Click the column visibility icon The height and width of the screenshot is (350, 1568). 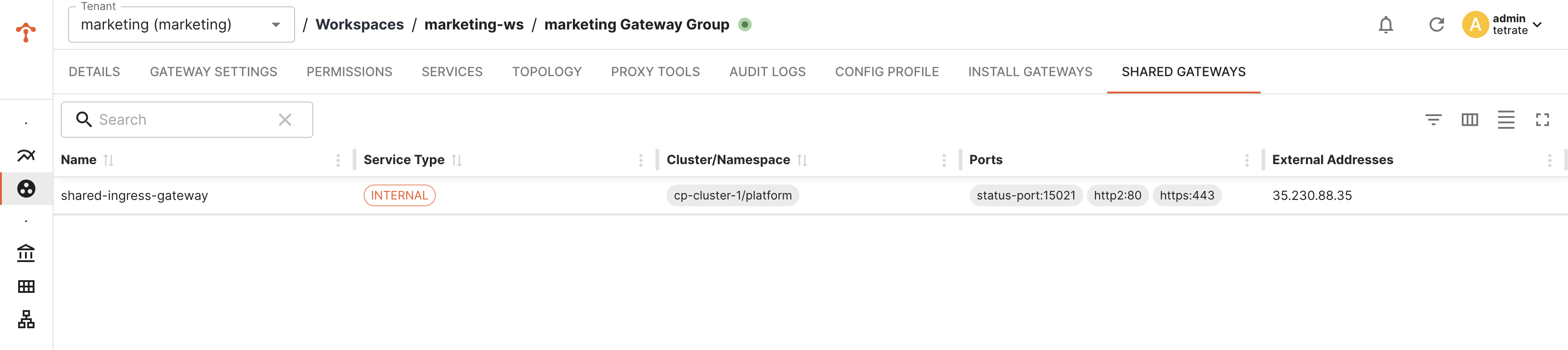click(1470, 120)
